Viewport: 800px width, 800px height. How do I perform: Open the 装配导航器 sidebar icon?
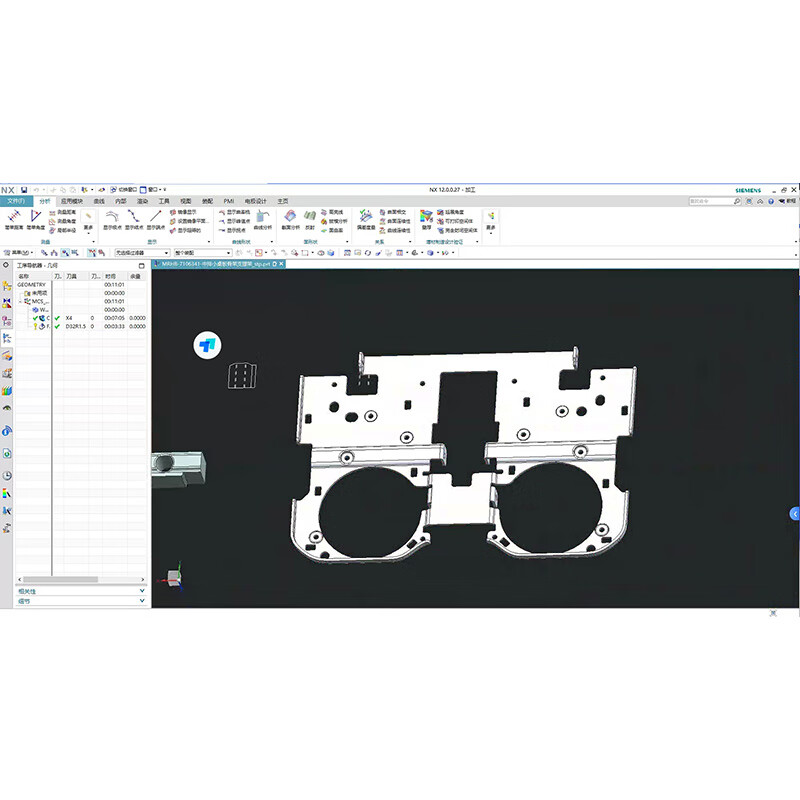pos(8,285)
